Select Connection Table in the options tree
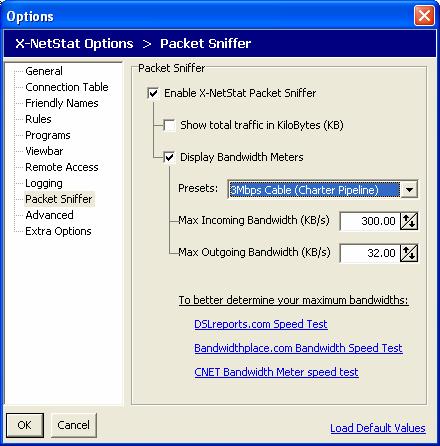This screenshot has height=446, width=440. point(67,87)
